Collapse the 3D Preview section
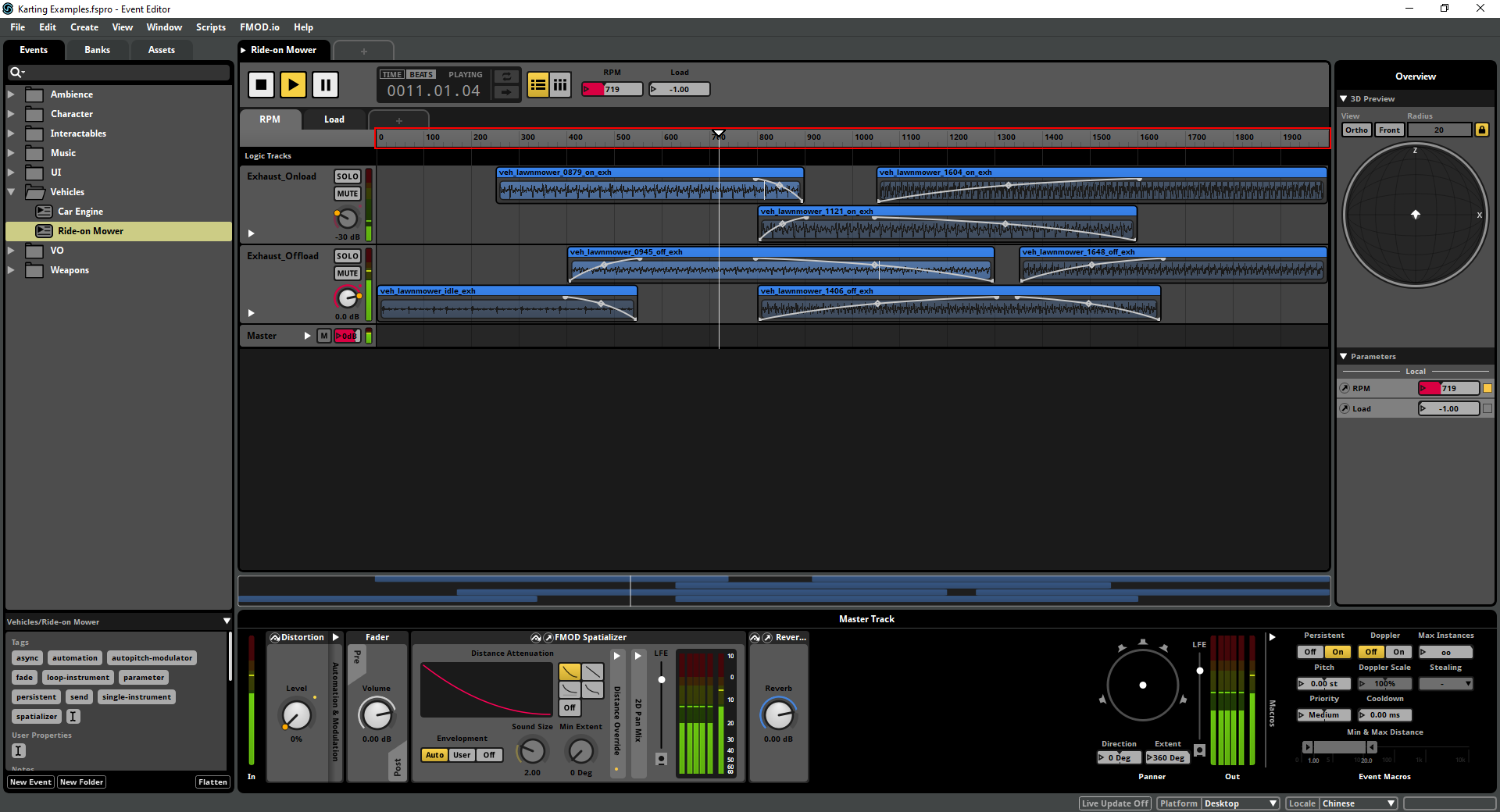This screenshot has height=812, width=1500. click(x=1345, y=98)
